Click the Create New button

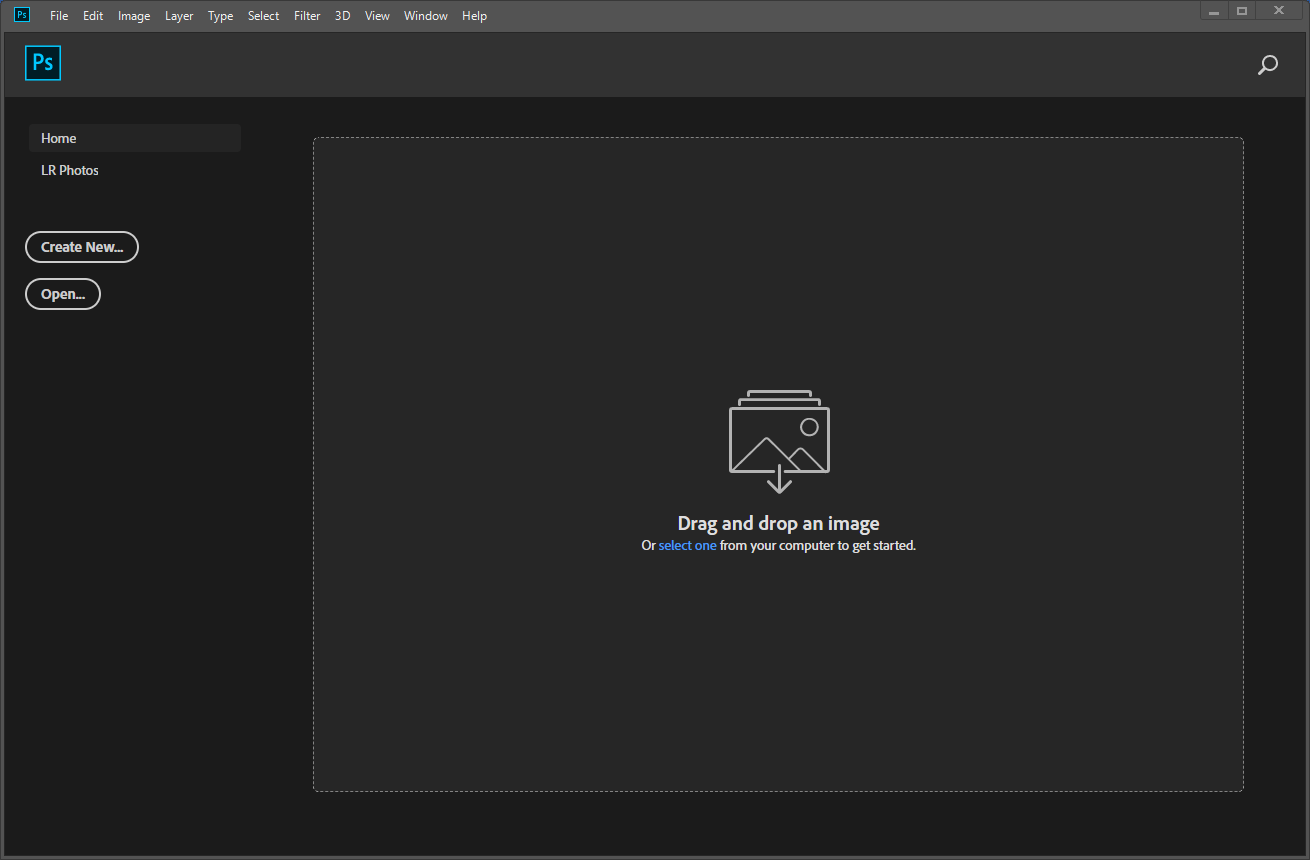point(81,247)
